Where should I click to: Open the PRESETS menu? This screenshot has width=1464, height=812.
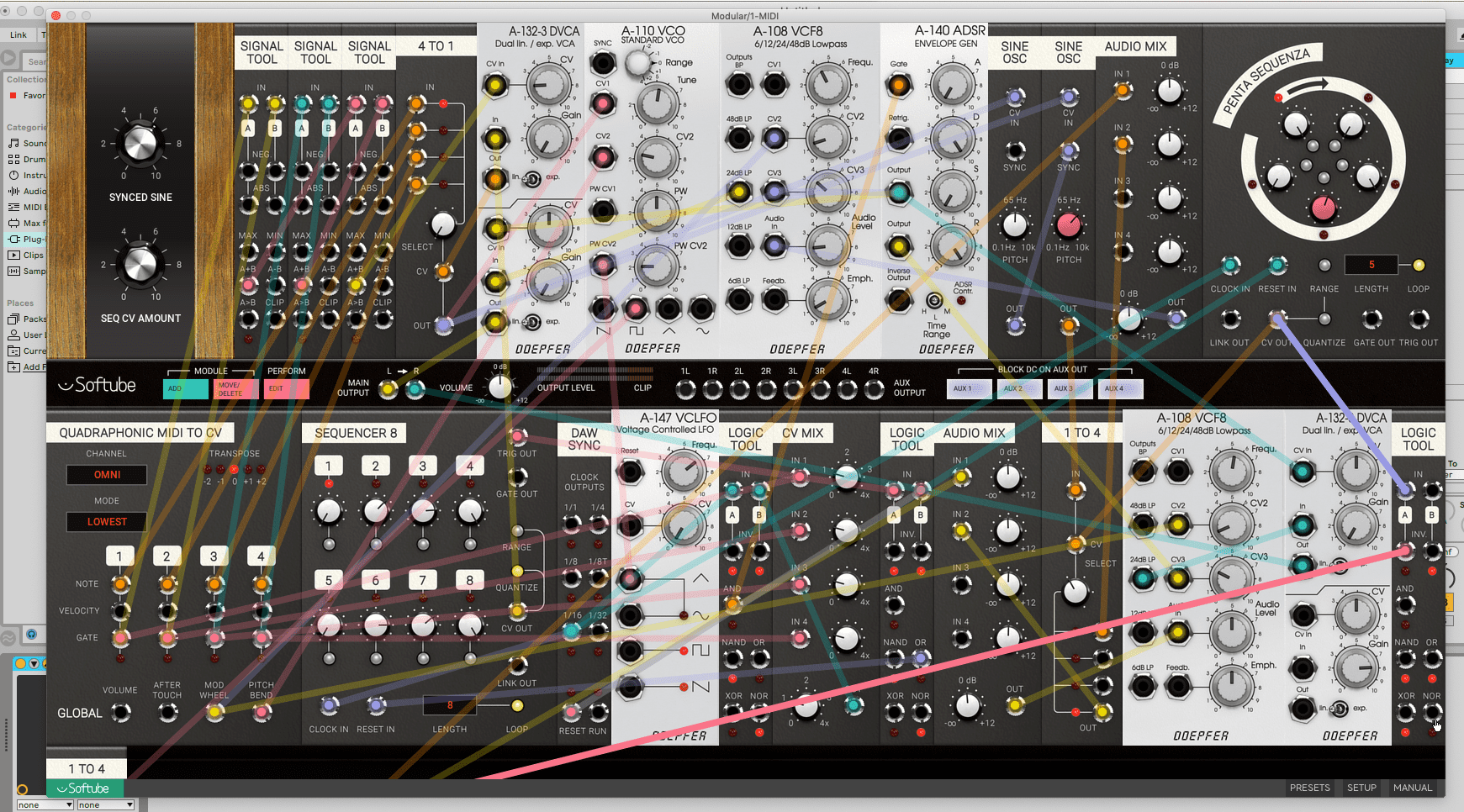tap(1310, 788)
